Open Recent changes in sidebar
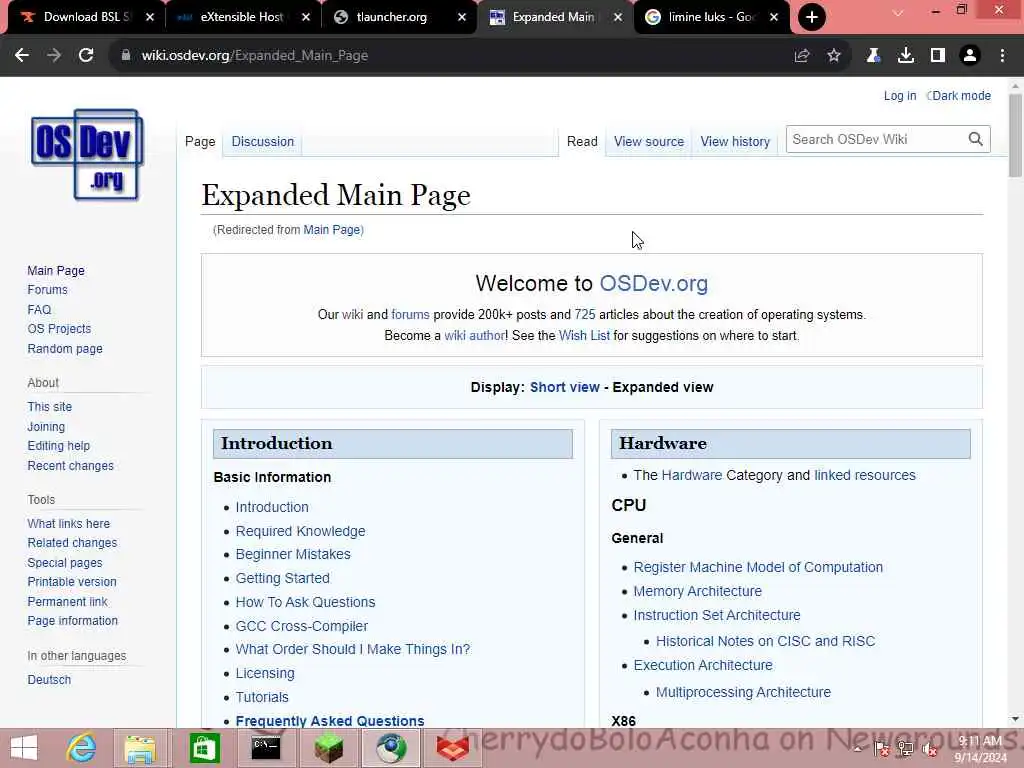The height and width of the screenshot is (768, 1024). (71, 466)
